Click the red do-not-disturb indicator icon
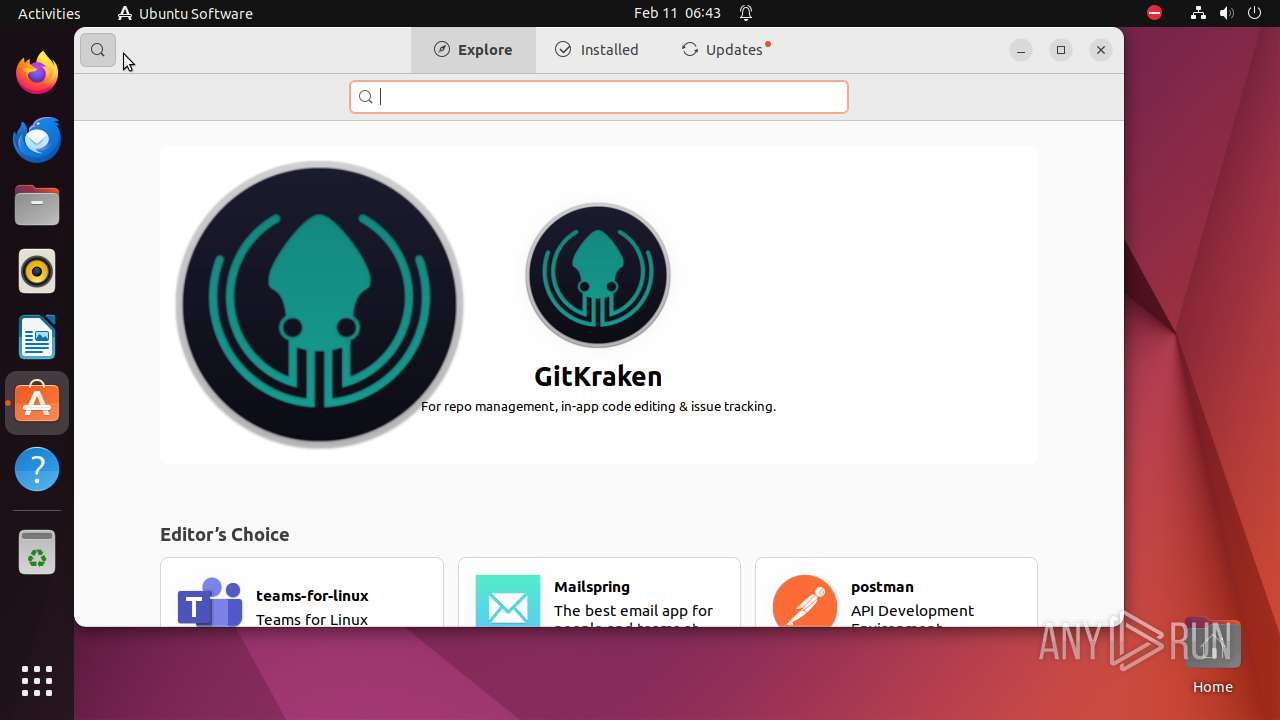Image resolution: width=1280 pixels, height=720 pixels. point(1154,13)
